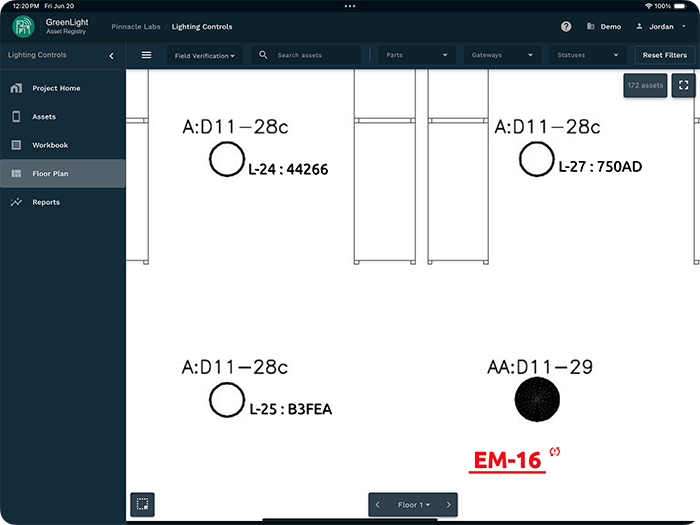Open the Pinnacle Labs breadcrumb
The height and width of the screenshot is (525, 700).
(x=136, y=27)
